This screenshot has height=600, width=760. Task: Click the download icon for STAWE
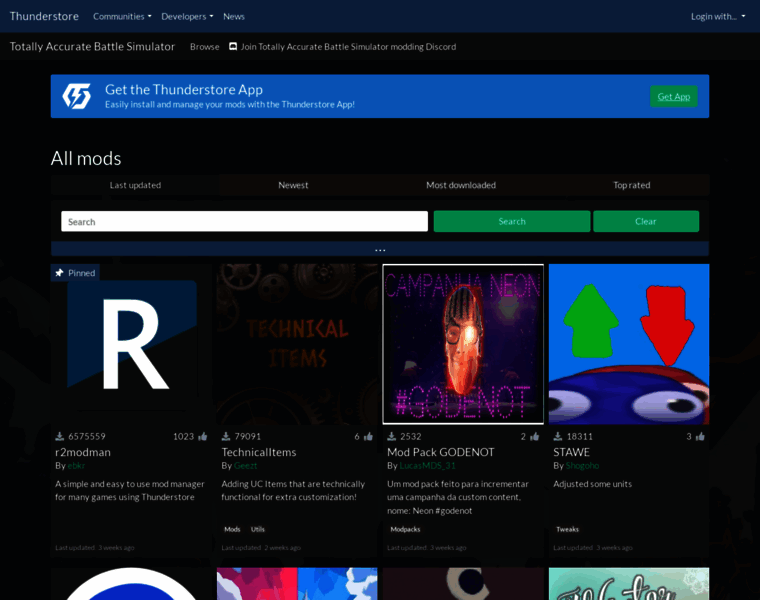pos(558,437)
